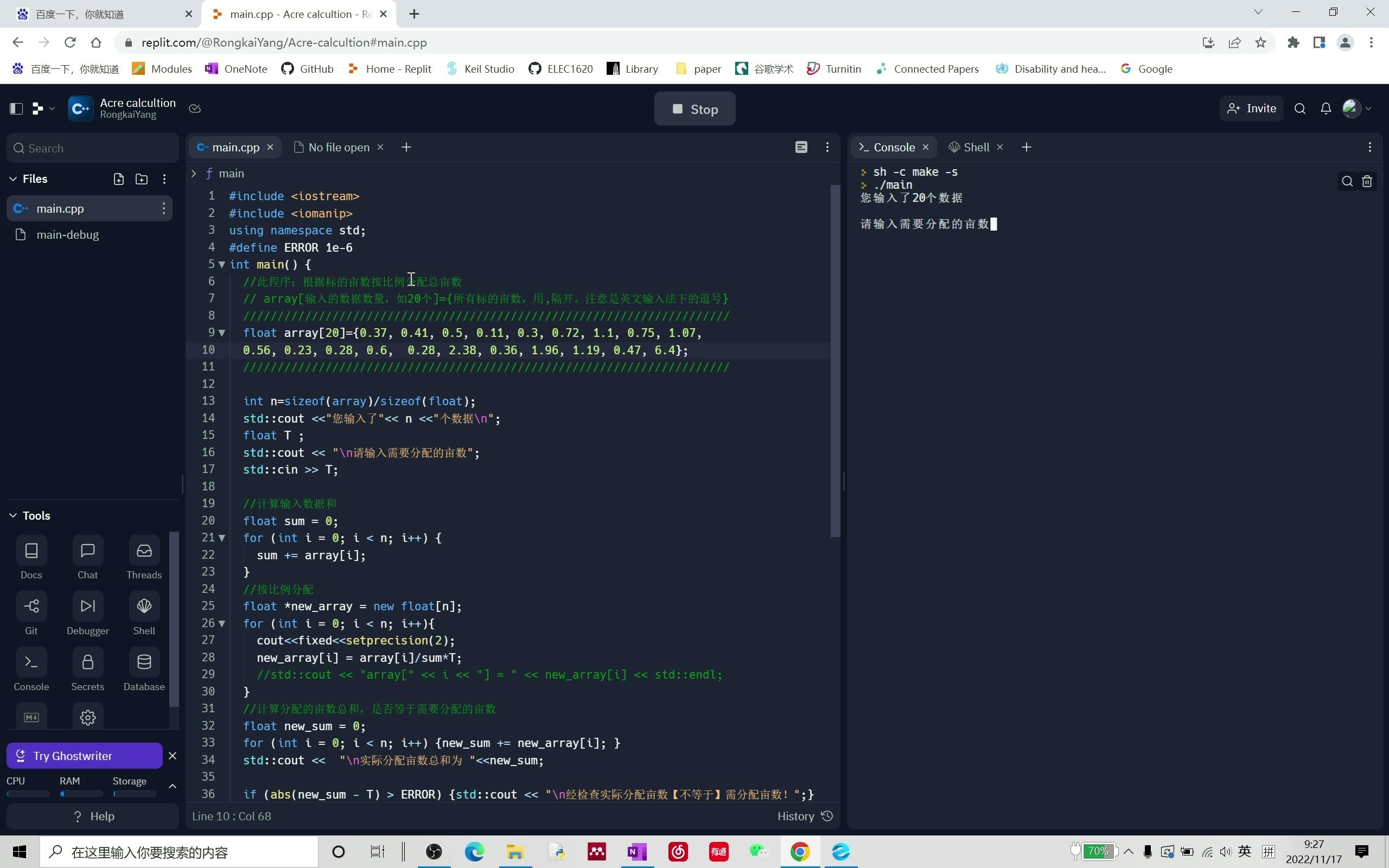Collapse the Files section
This screenshot has width=1389, height=868.
click(12, 179)
